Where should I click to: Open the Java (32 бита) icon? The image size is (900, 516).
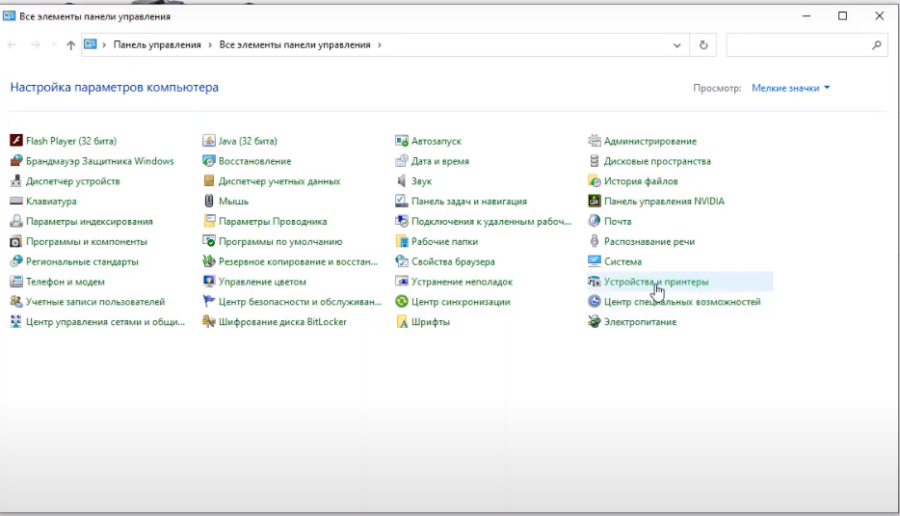[209, 141]
